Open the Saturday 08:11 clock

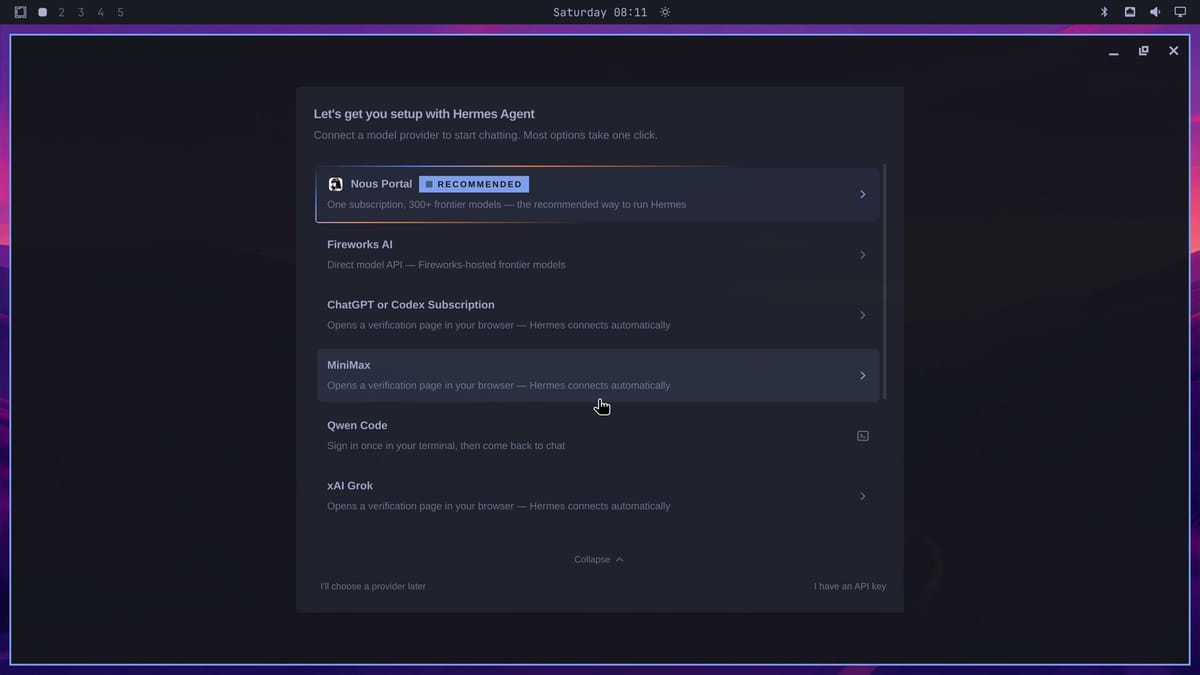pos(600,12)
